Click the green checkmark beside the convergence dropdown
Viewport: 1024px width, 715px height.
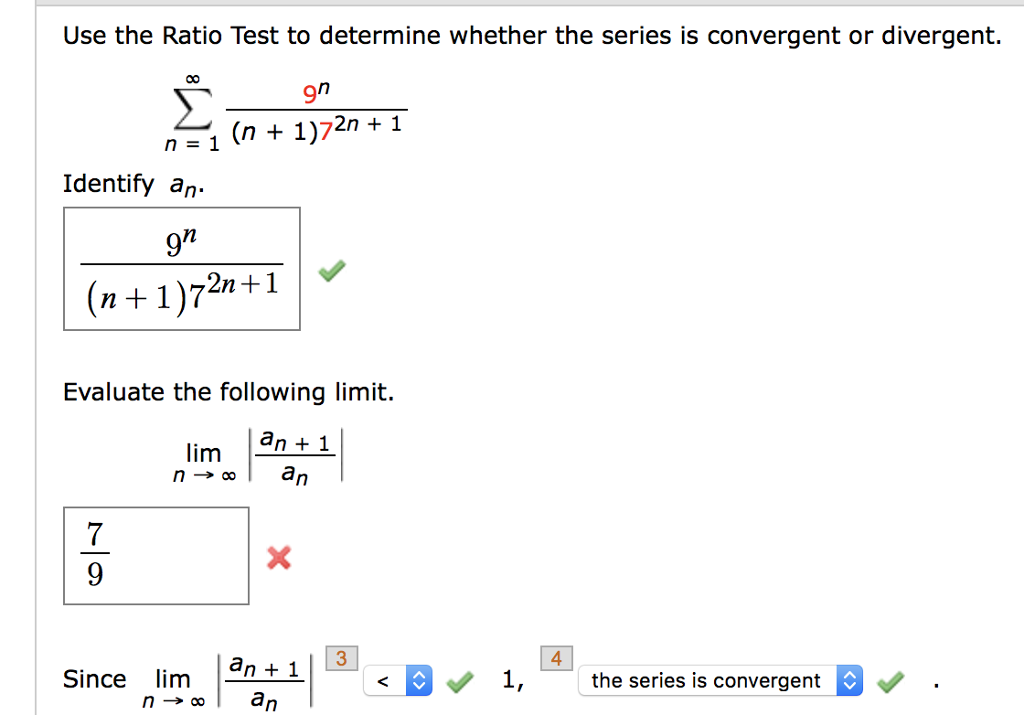tap(889, 680)
